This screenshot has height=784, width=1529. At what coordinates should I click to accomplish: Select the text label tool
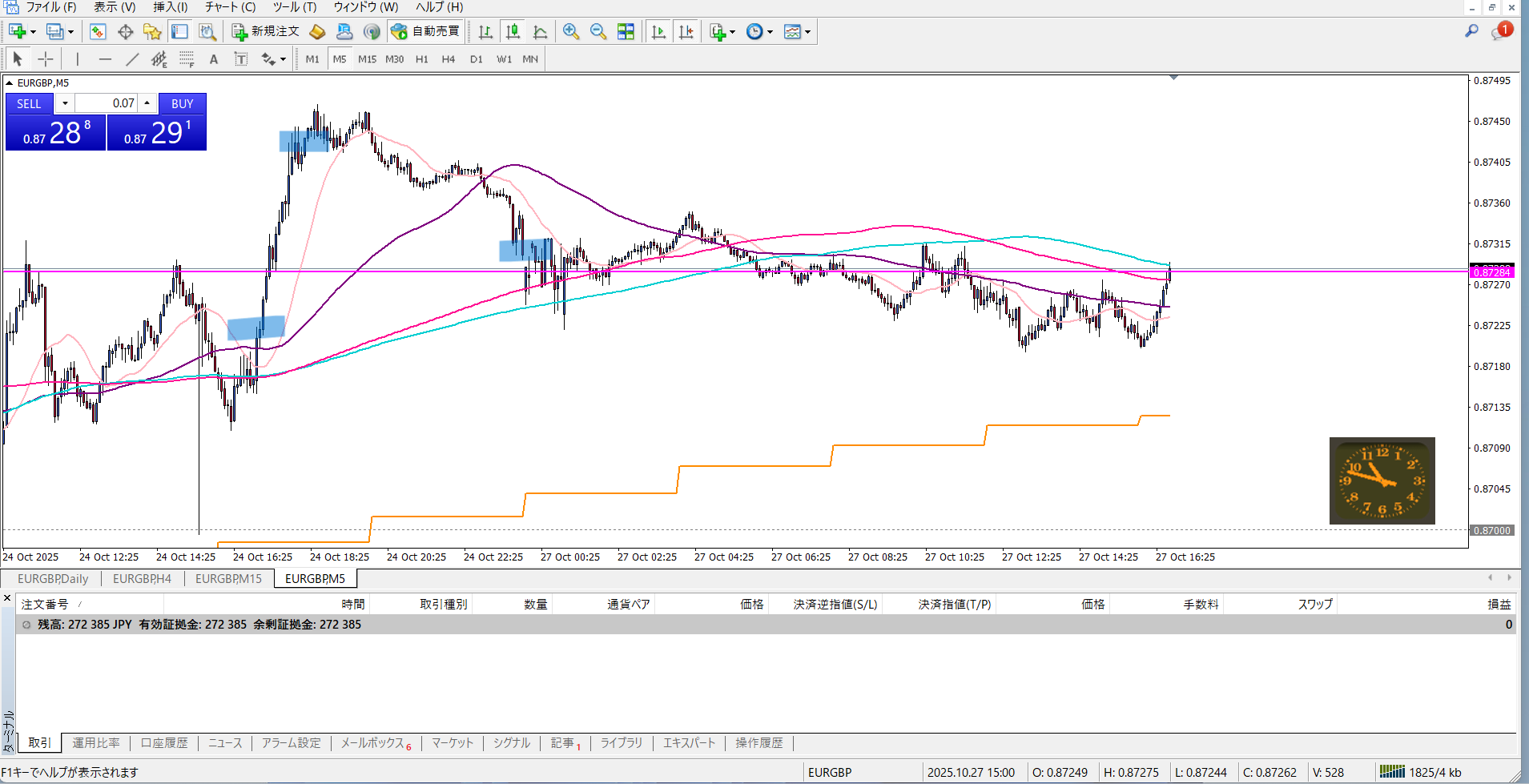tap(213, 59)
